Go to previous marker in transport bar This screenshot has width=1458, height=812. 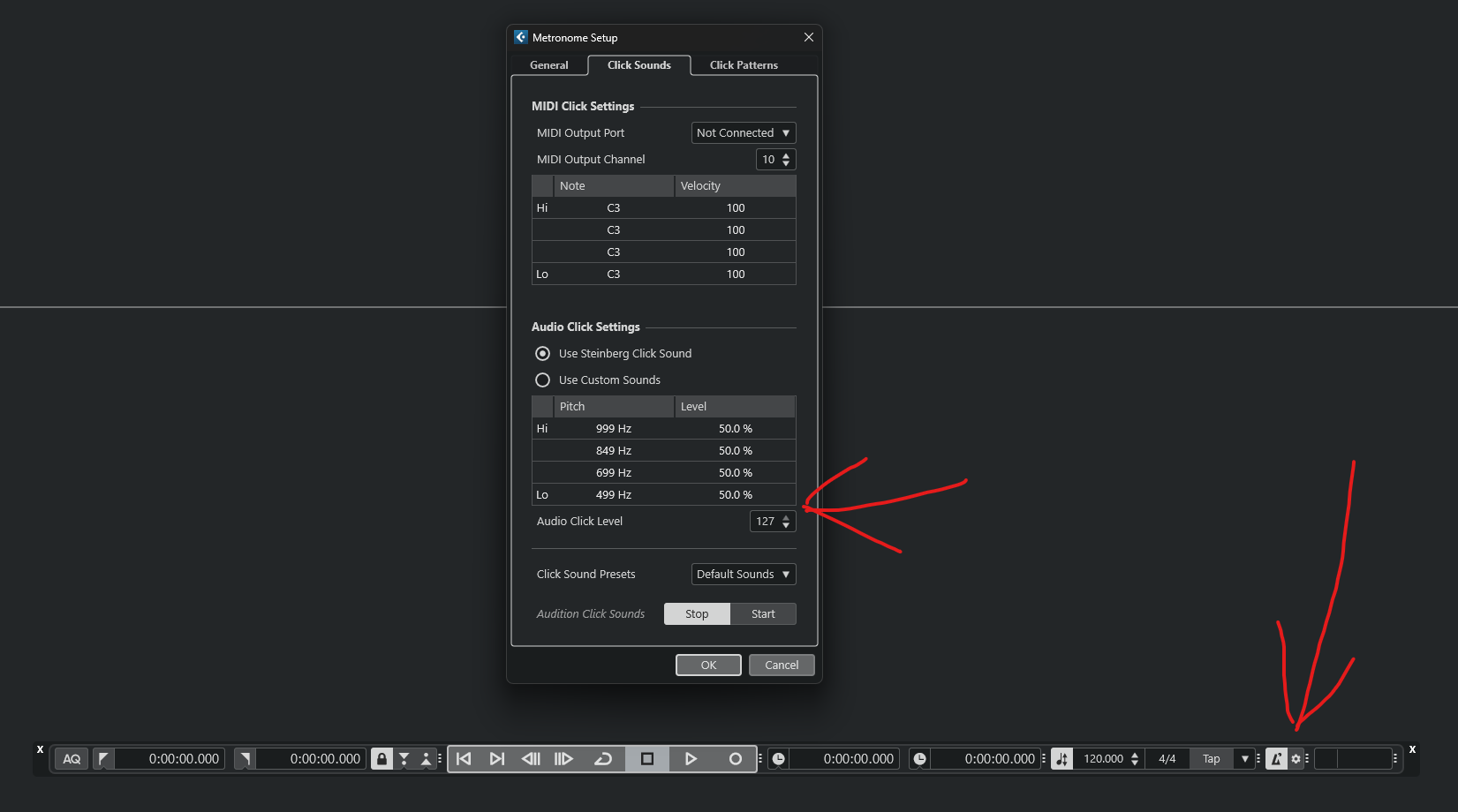pyautogui.click(x=464, y=759)
